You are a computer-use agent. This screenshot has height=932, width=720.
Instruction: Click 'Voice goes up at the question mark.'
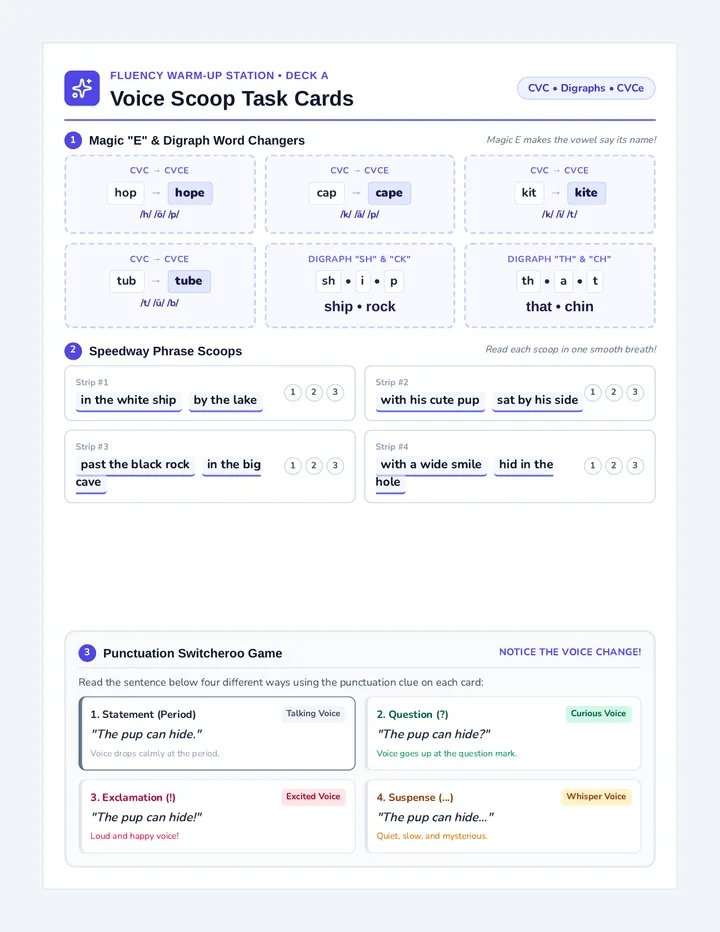tap(447, 753)
